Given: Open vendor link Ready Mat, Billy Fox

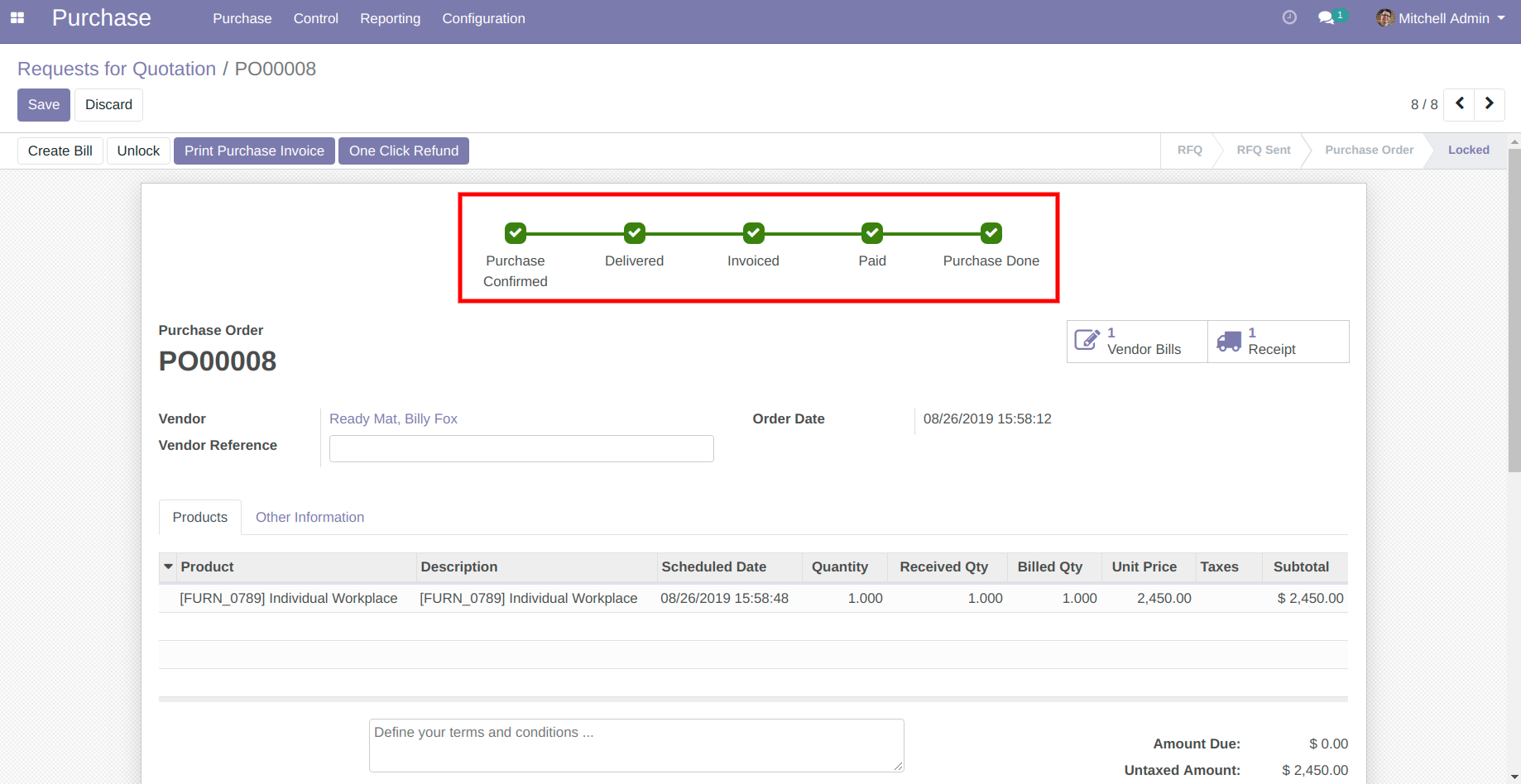Looking at the screenshot, I should tap(393, 418).
